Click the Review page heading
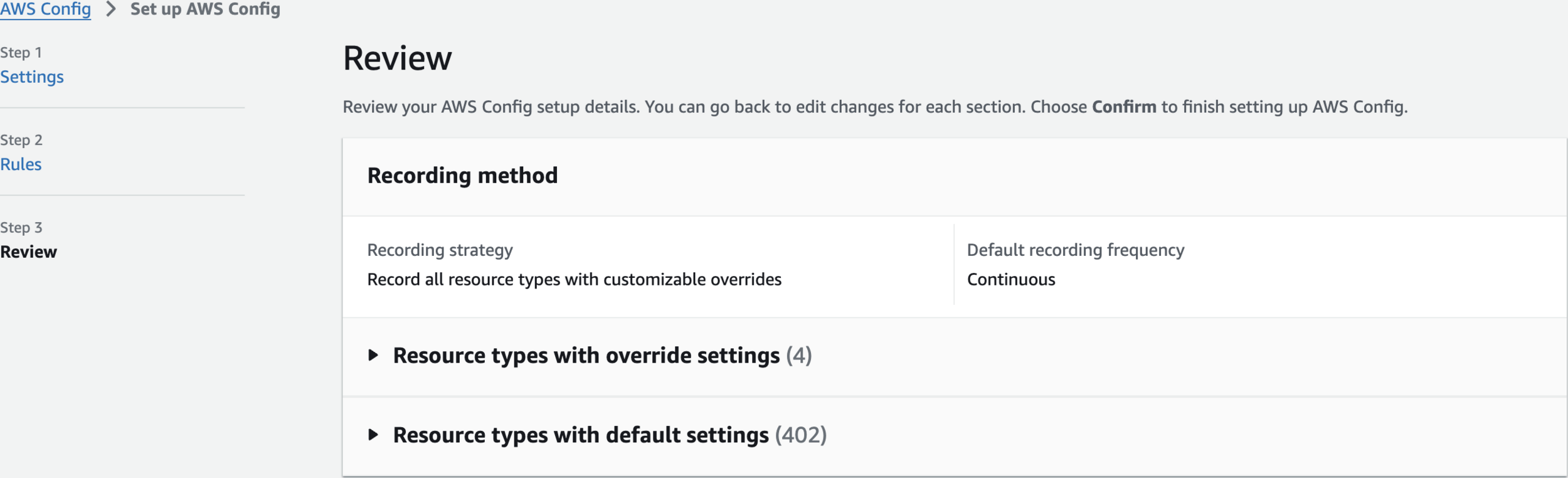Image resolution: width=1568 pixels, height=478 pixels. tap(397, 58)
